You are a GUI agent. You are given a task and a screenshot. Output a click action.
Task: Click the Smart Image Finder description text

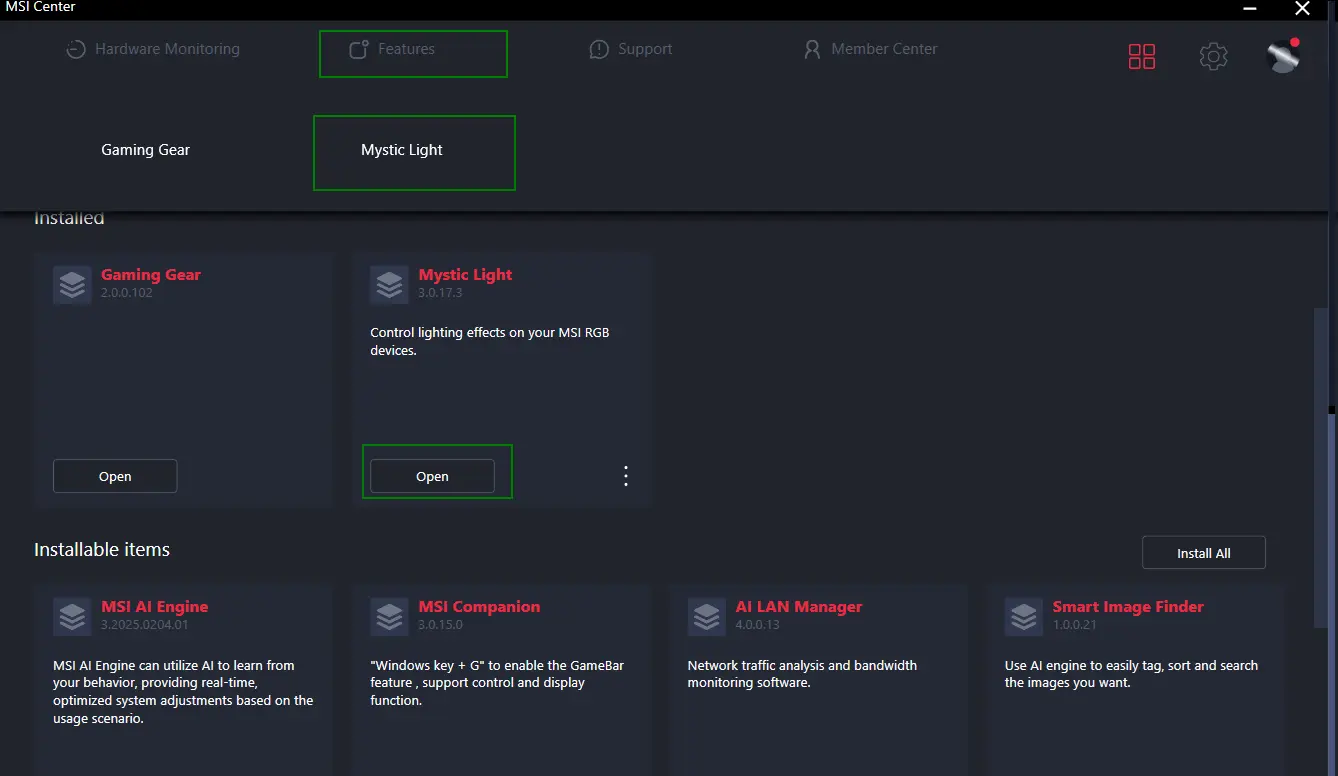pyautogui.click(x=1131, y=674)
